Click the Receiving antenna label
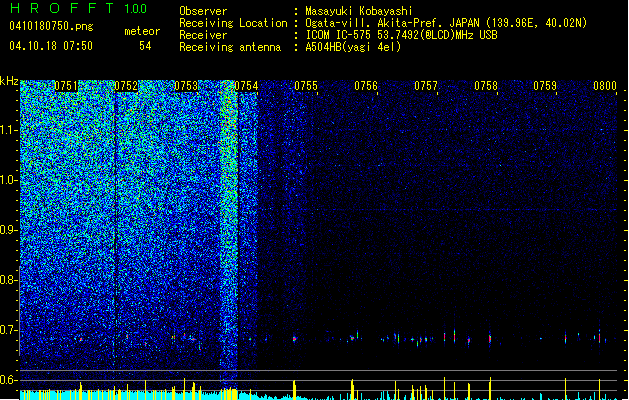Image resolution: width=629 pixels, height=400 pixels. click(x=230, y=47)
